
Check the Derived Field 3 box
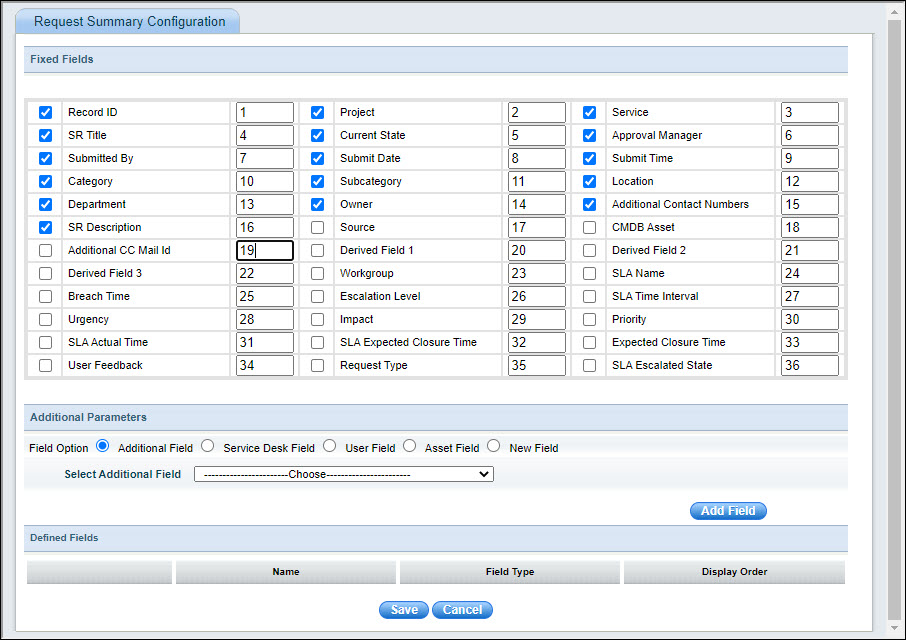point(46,274)
